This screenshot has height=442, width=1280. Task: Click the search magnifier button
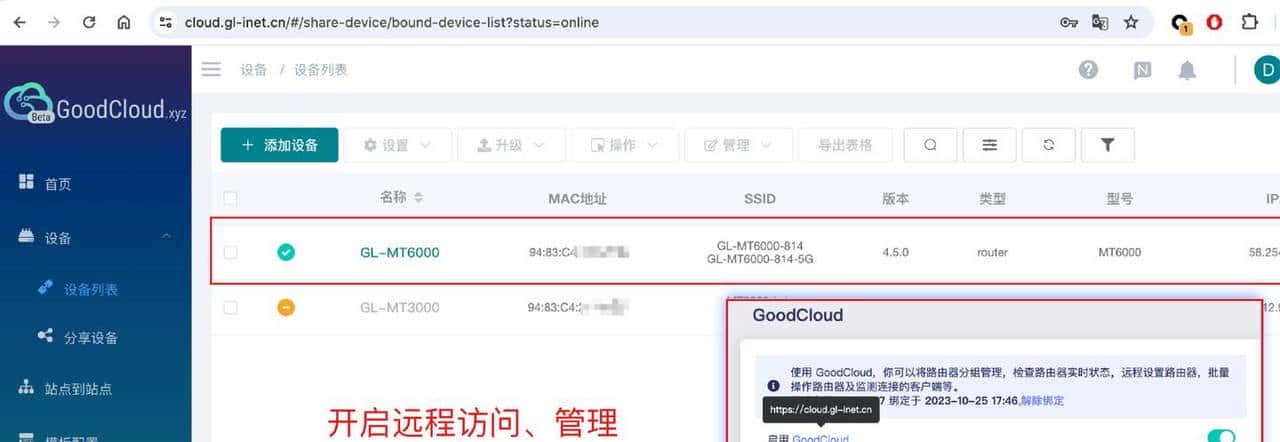click(x=930, y=145)
